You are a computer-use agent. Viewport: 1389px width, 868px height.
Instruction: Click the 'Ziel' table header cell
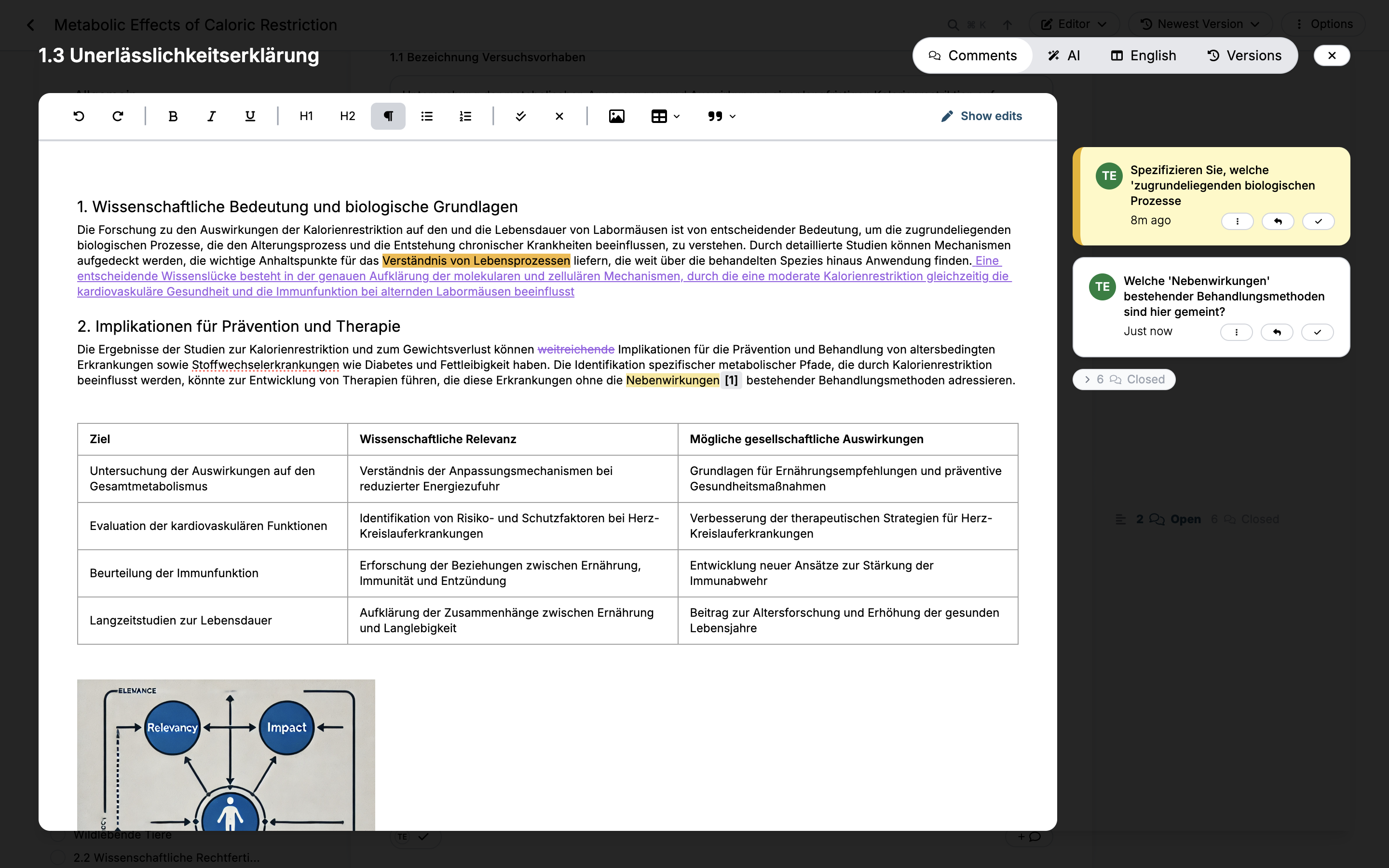point(212,439)
